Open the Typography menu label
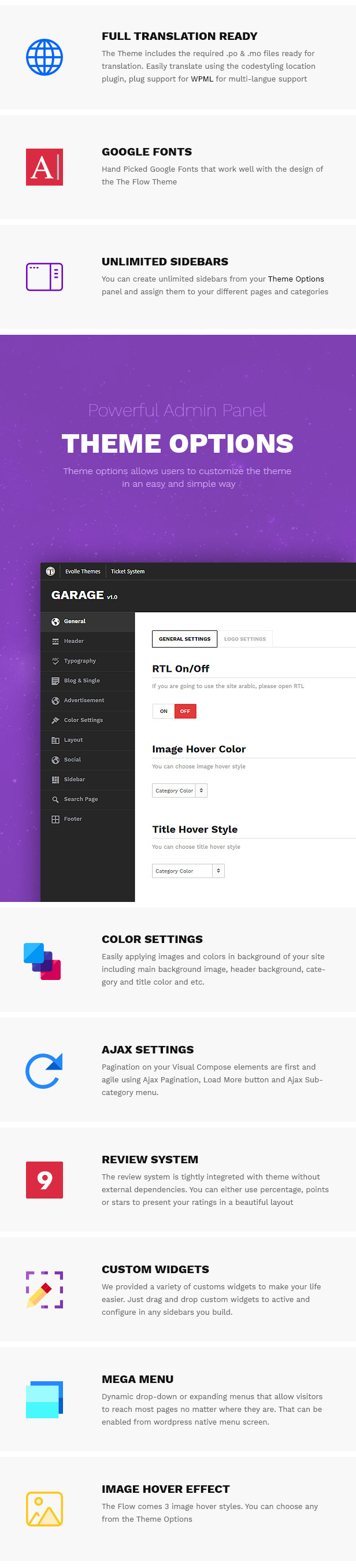 coord(80,661)
